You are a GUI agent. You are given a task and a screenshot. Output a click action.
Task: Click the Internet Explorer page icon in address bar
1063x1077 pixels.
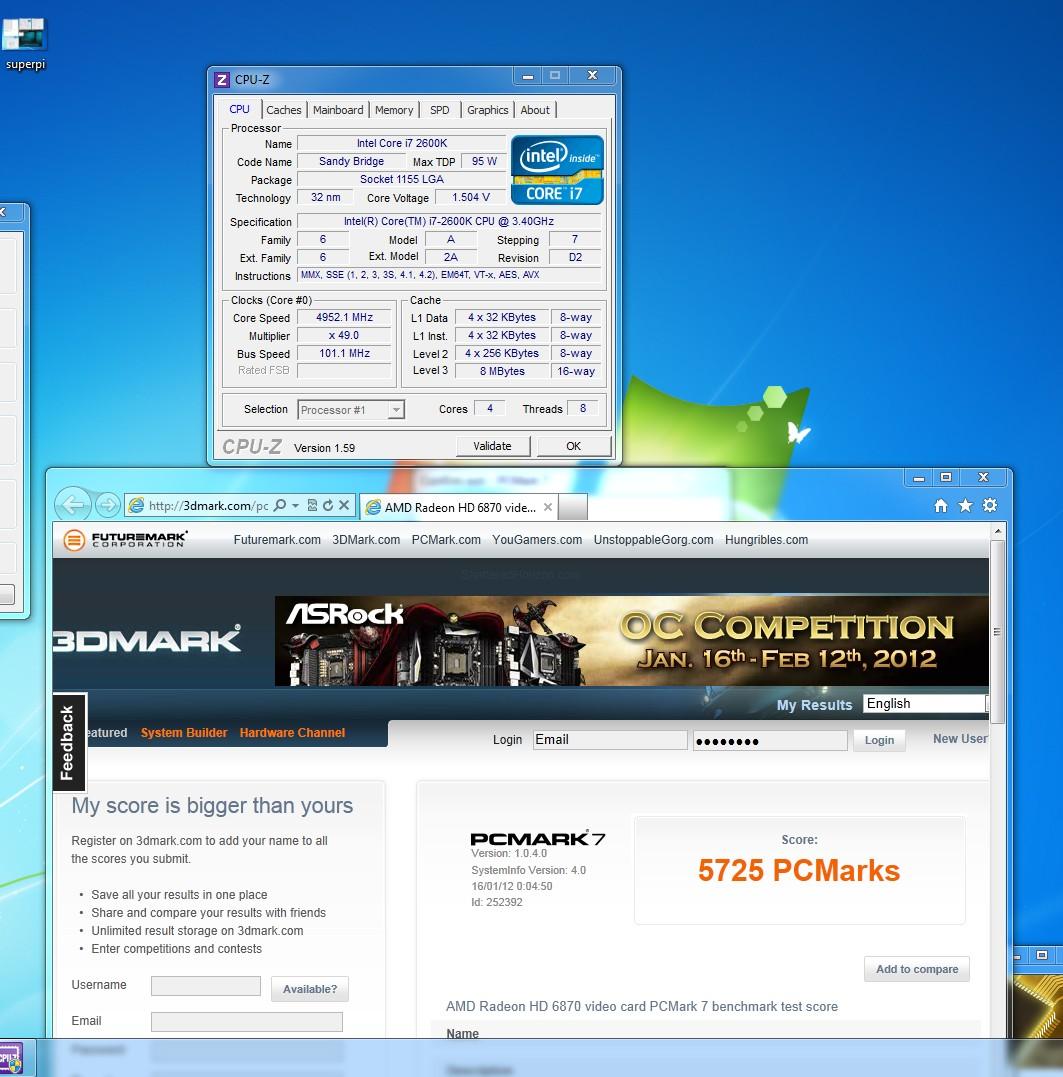137,506
